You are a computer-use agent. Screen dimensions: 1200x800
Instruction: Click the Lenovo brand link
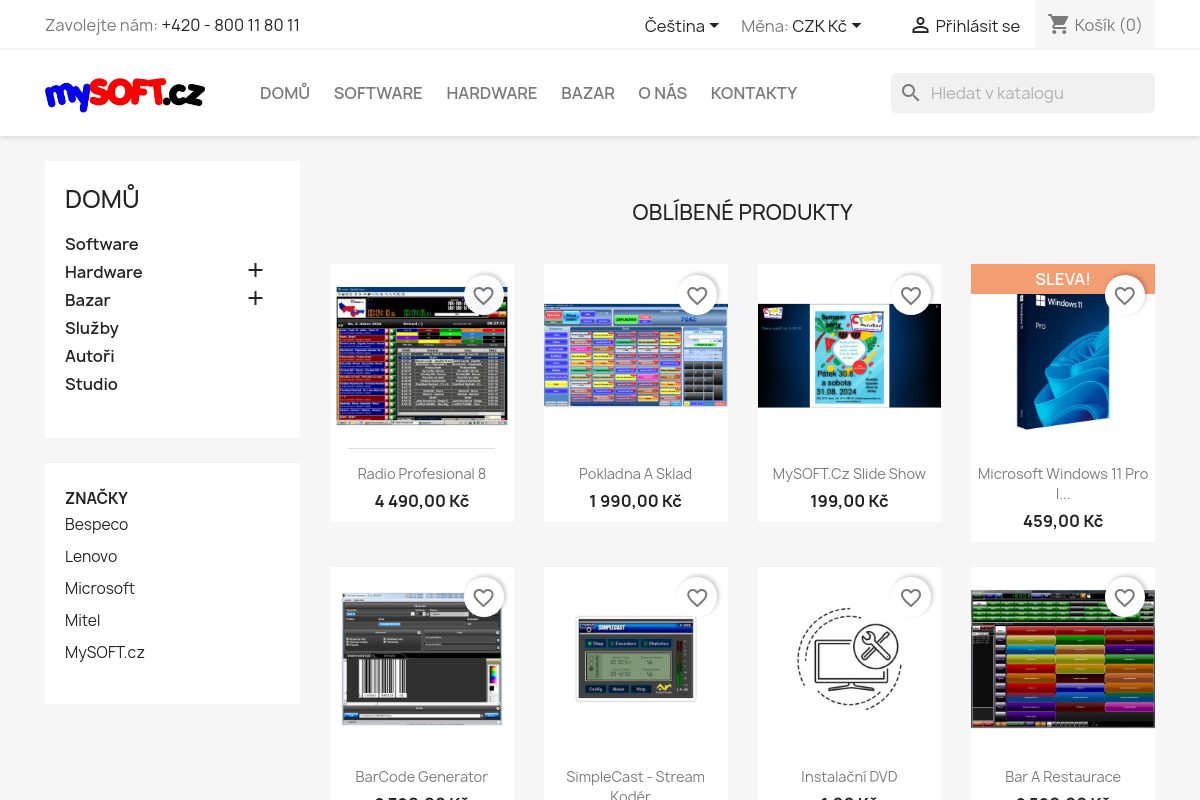[x=91, y=556]
